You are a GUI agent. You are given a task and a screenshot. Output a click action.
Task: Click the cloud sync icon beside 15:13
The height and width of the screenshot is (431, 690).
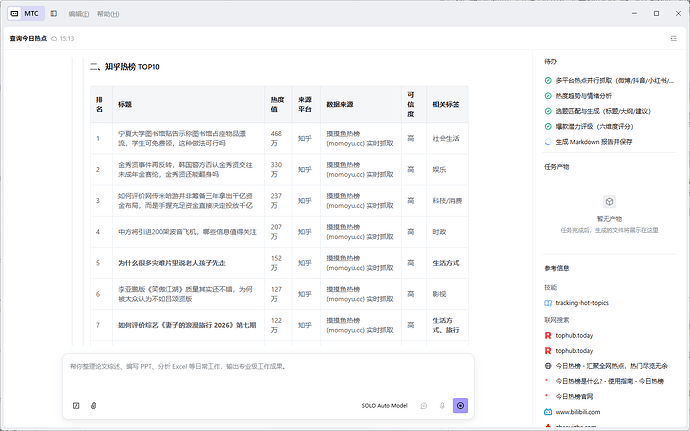[x=54, y=39]
